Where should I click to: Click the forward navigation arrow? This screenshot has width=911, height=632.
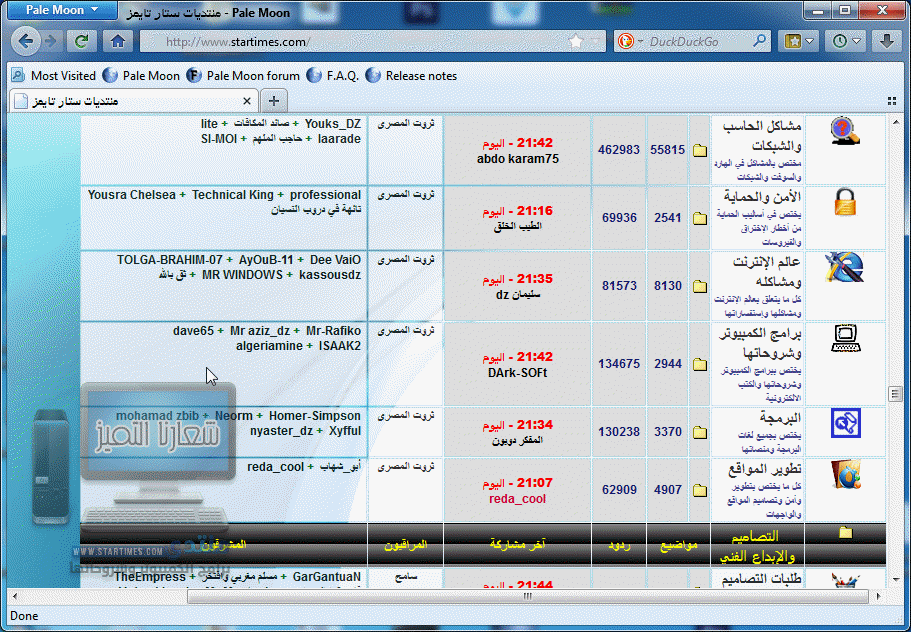pyautogui.click(x=51, y=41)
